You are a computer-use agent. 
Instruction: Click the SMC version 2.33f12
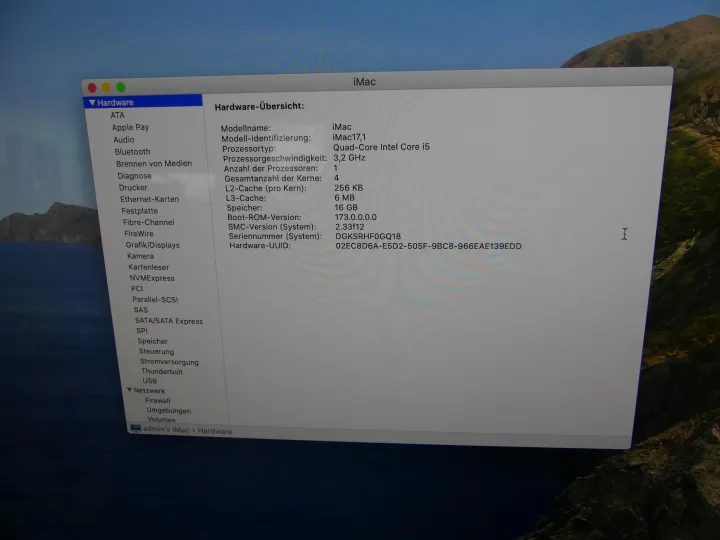tap(350, 227)
